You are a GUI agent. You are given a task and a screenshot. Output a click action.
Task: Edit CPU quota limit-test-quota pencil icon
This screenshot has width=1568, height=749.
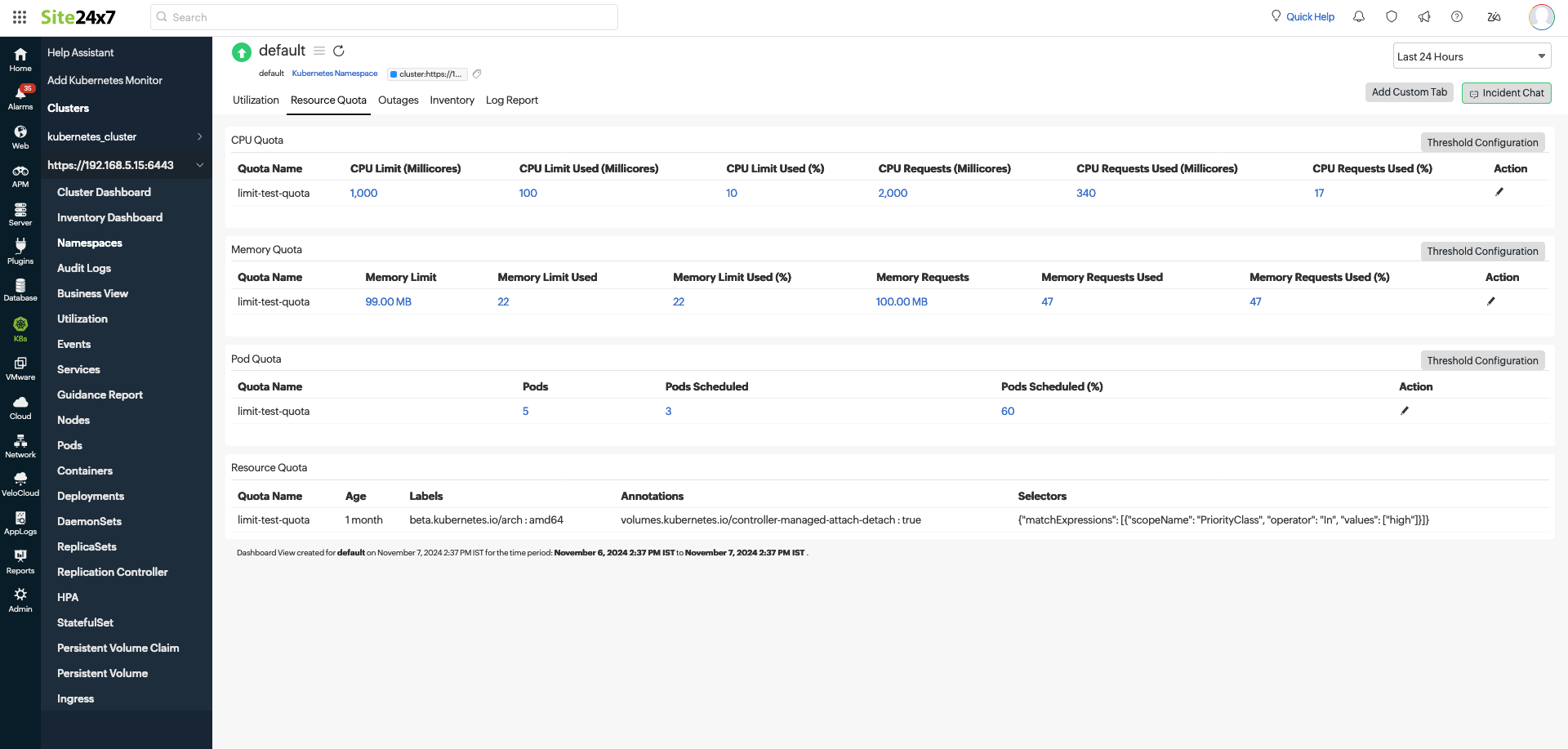pyautogui.click(x=1499, y=192)
